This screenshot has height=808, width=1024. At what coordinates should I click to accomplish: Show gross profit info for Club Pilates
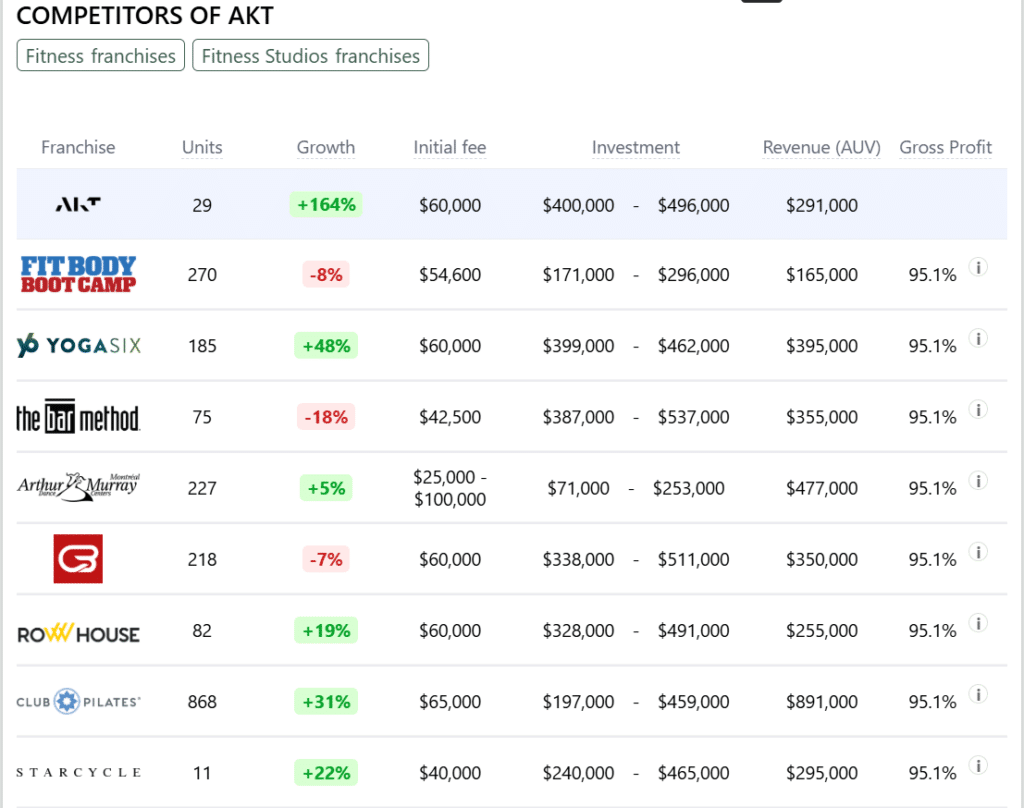pyautogui.click(x=978, y=694)
